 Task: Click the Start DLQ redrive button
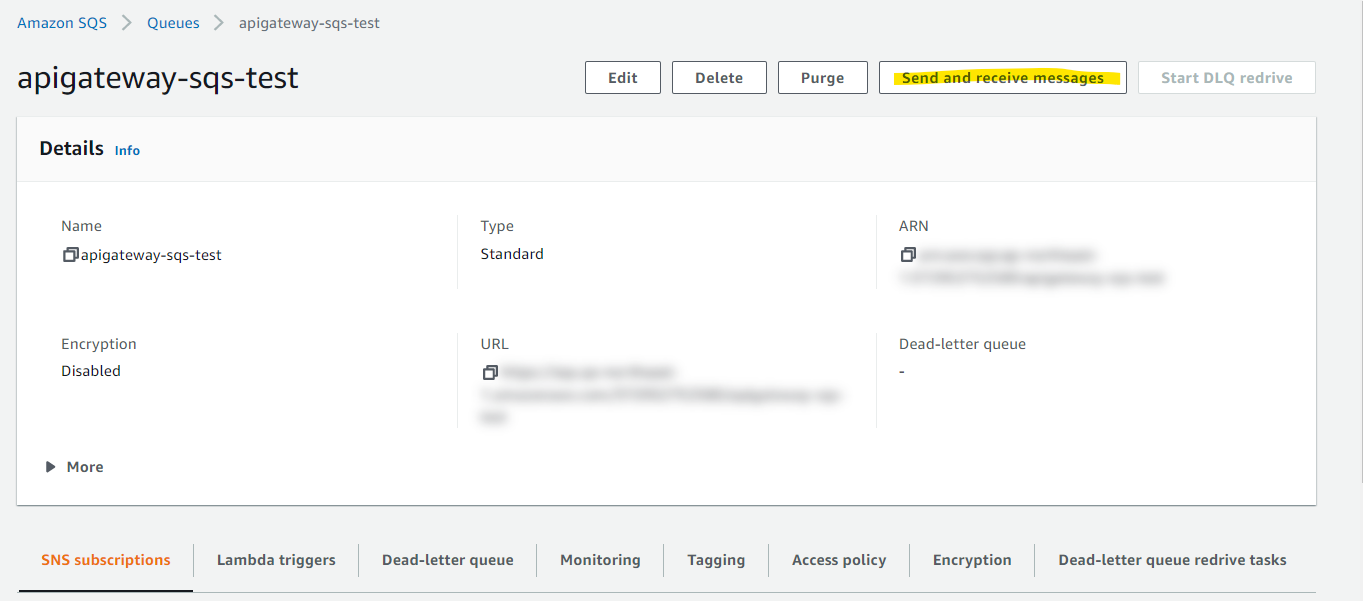pos(1226,77)
